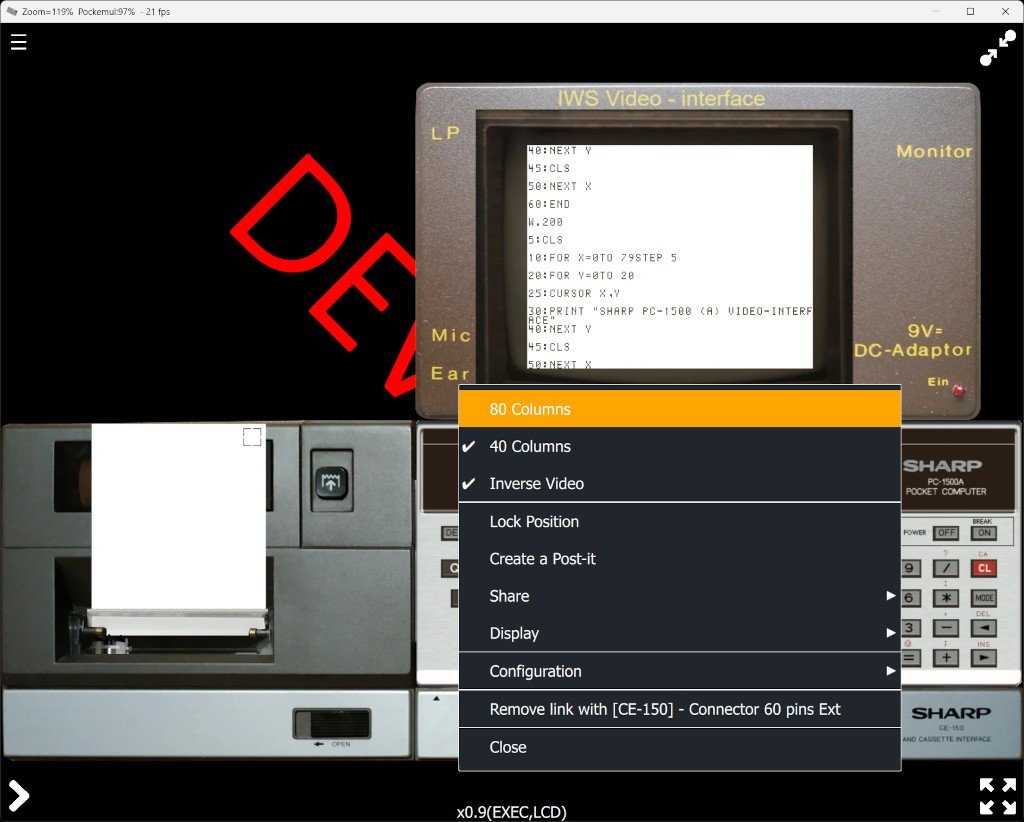Click the red Ein power LED
Screen dimensions: 1024x822
tap(958, 391)
